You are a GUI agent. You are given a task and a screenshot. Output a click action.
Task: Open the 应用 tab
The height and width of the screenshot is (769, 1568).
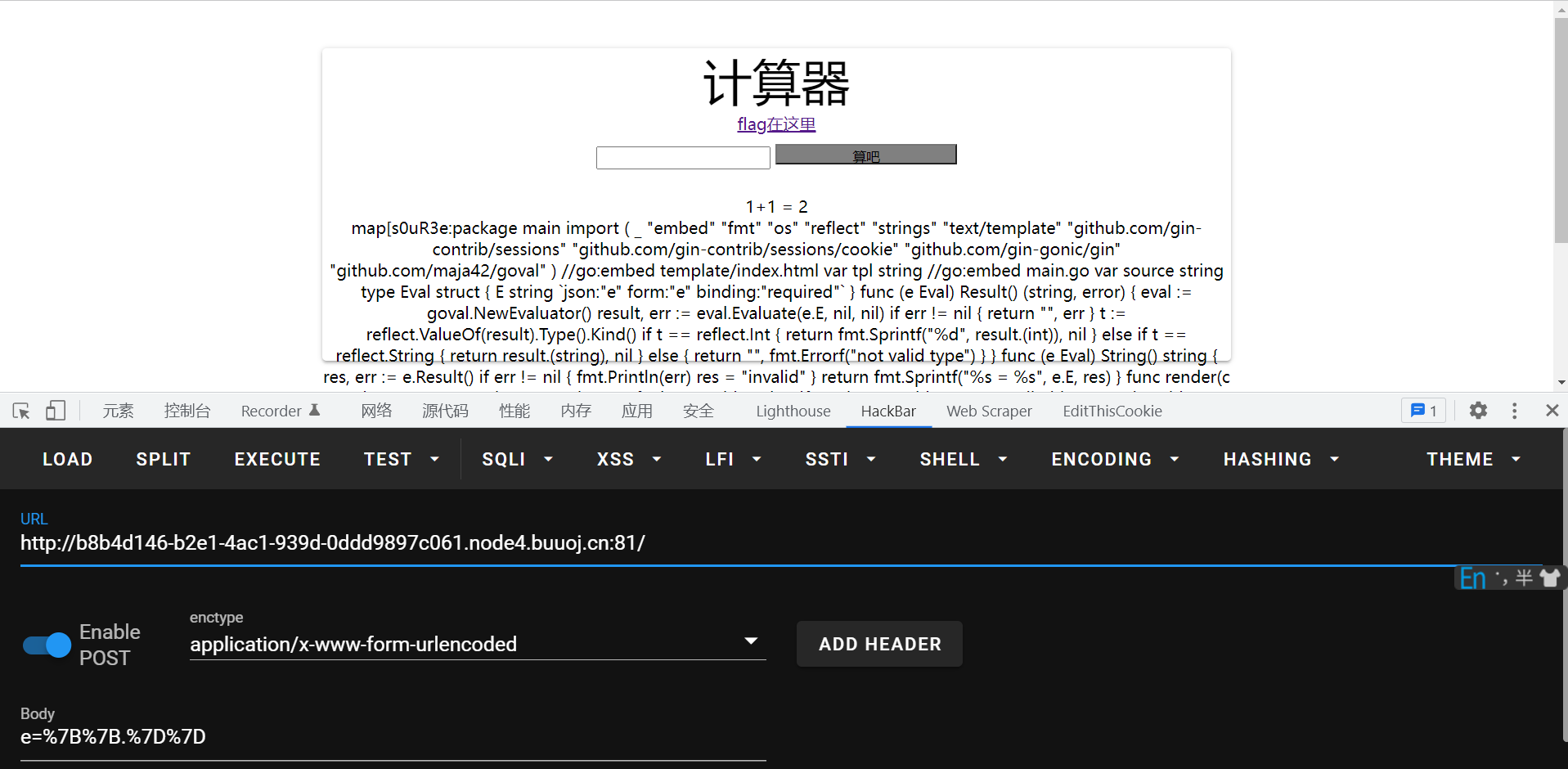point(637,411)
